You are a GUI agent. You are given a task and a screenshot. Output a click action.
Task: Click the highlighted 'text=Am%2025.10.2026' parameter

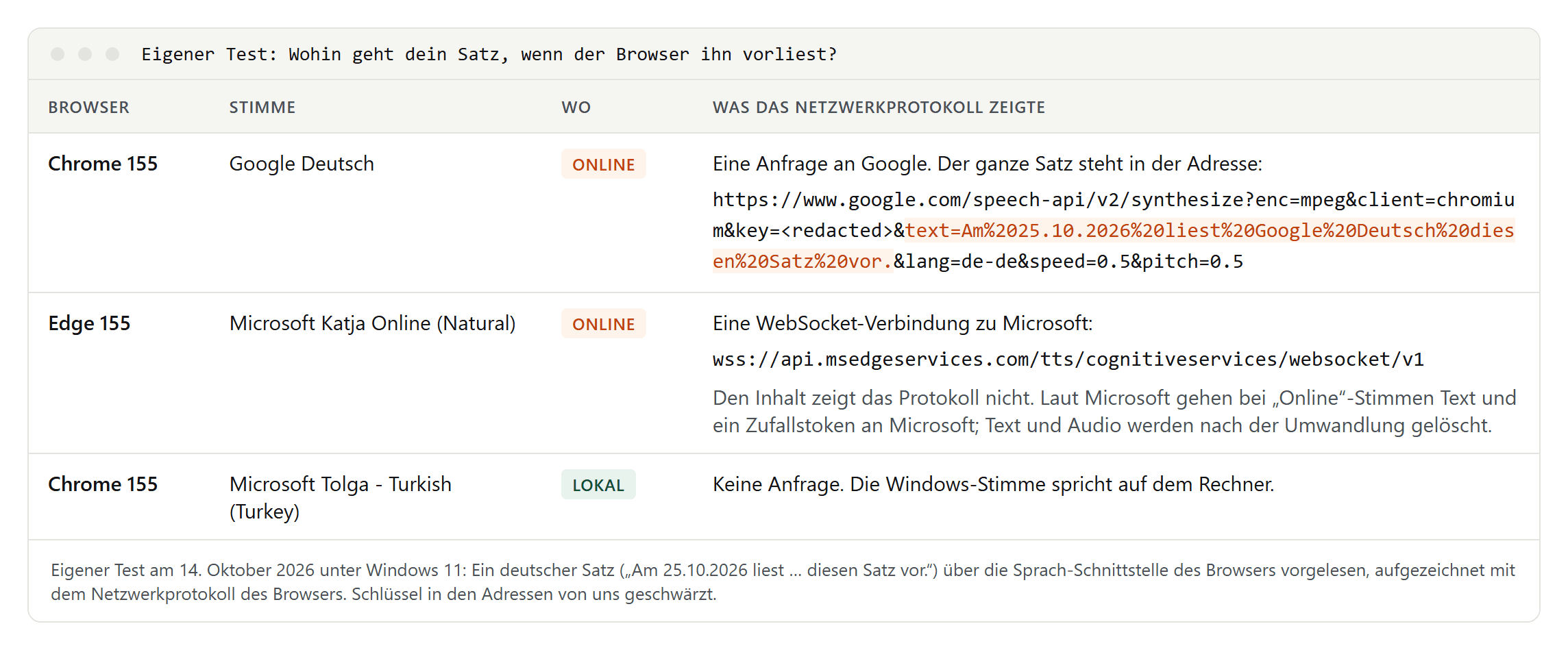(1114, 246)
